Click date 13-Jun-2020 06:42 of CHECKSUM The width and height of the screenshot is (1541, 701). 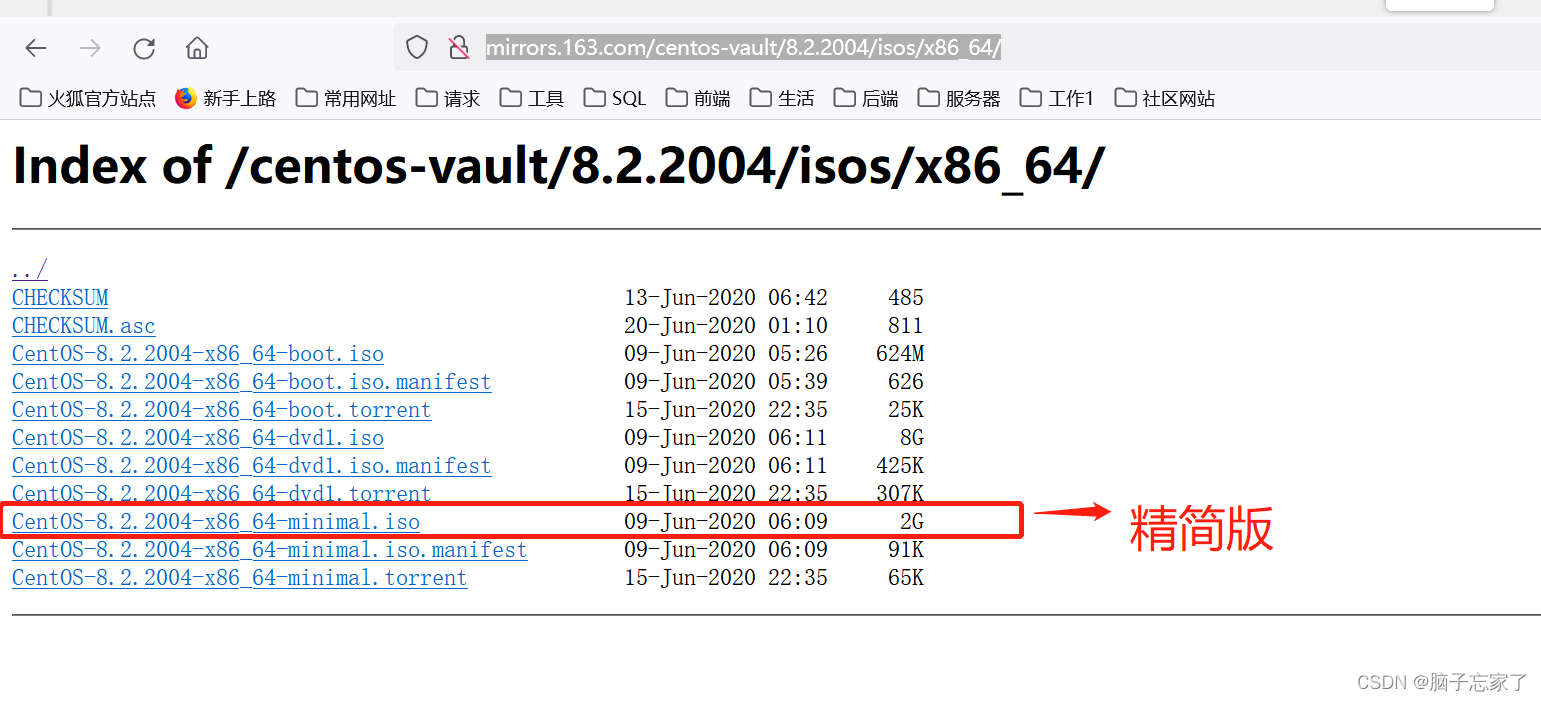(x=726, y=298)
